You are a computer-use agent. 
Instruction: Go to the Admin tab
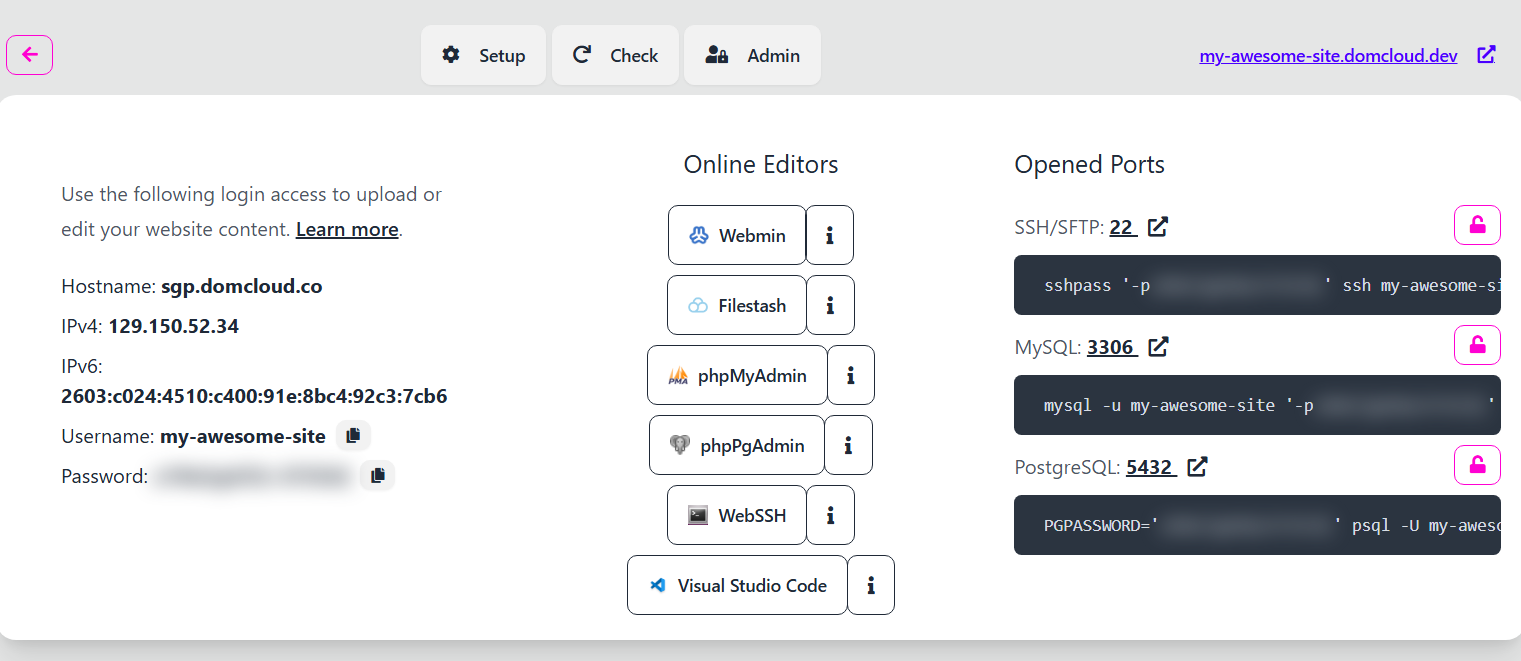pos(752,55)
